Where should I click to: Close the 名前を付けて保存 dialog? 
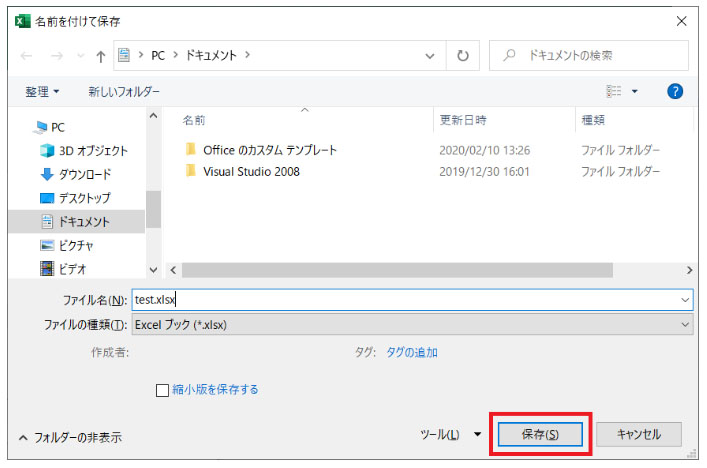click(x=681, y=21)
